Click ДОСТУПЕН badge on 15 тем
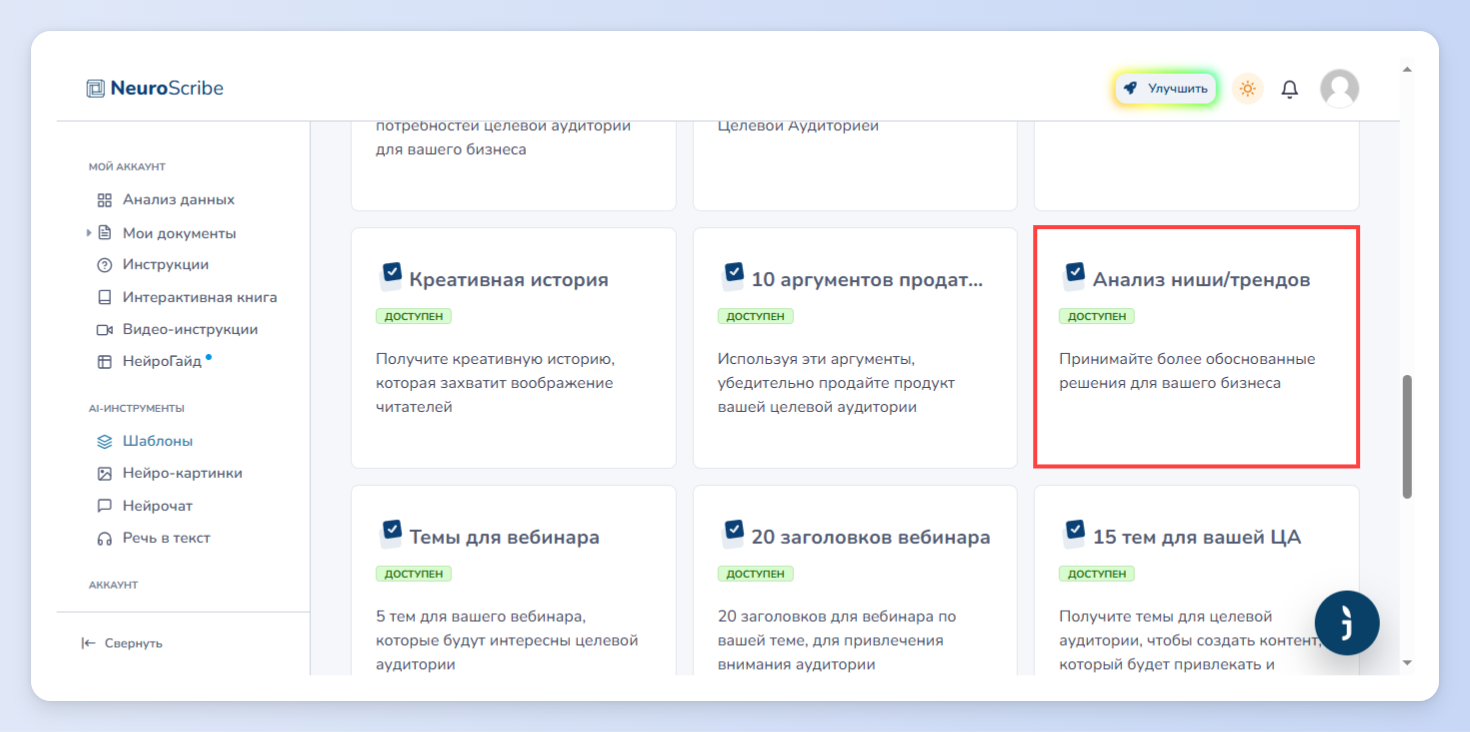Image resolution: width=1470 pixels, height=732 pixels. (x=1097, y=574)
